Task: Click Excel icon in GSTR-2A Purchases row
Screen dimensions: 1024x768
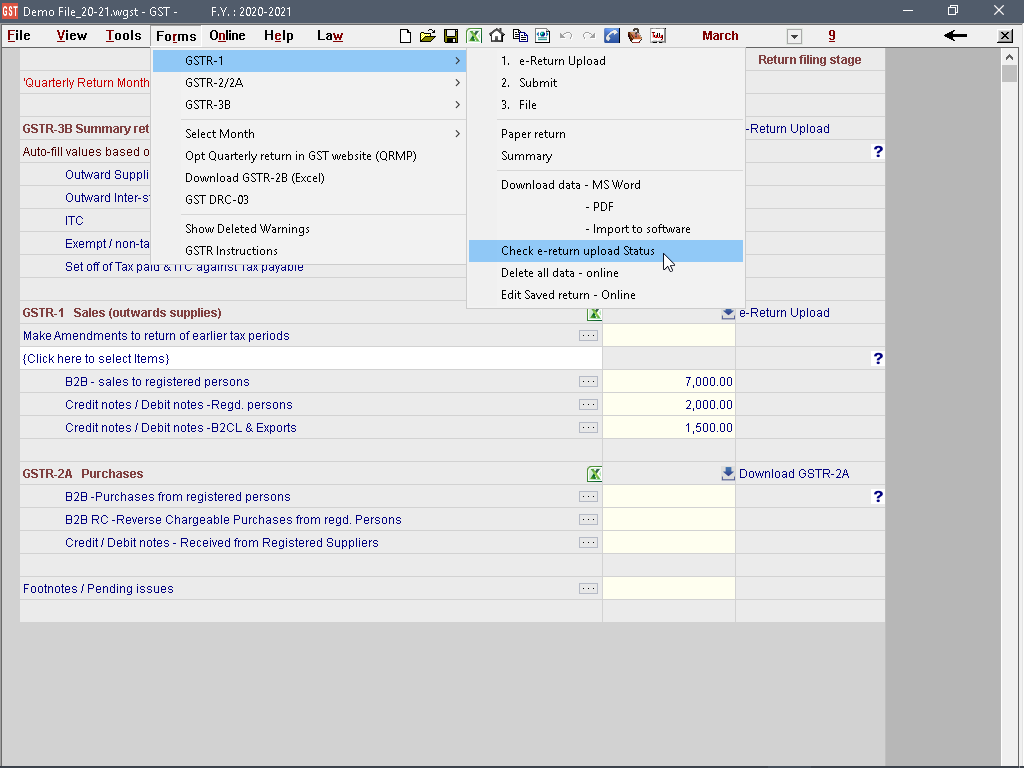Action: (x=594, y=474)
